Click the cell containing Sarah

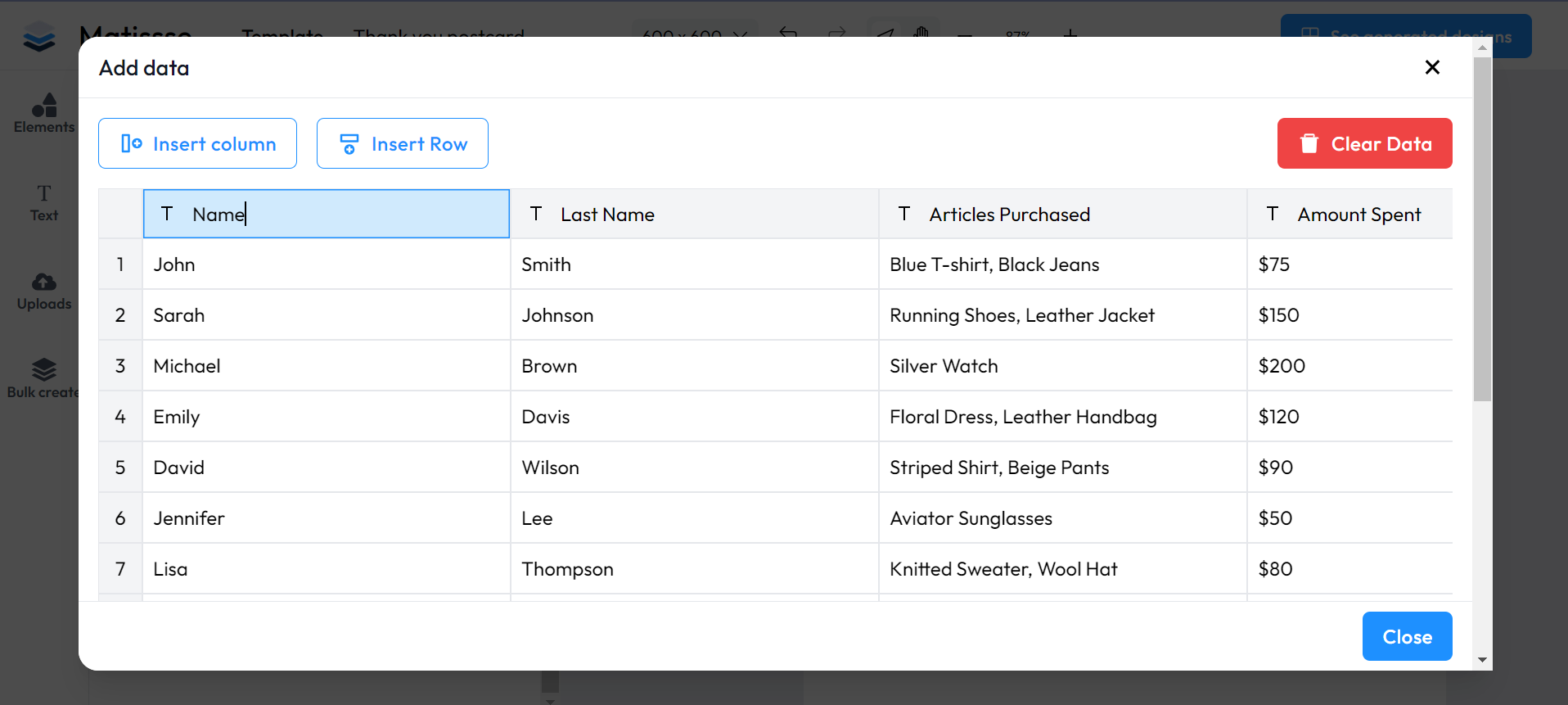click(x=327, y=315)
